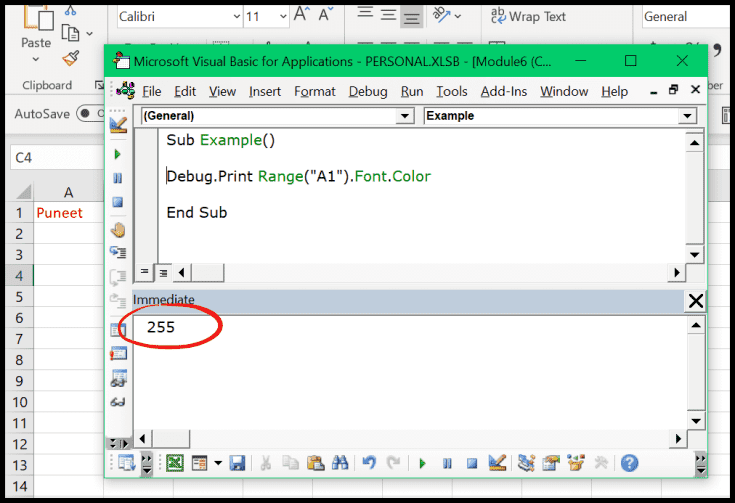Close the Immediate window pane
This screenshot has width=735, height=503.
696,301
